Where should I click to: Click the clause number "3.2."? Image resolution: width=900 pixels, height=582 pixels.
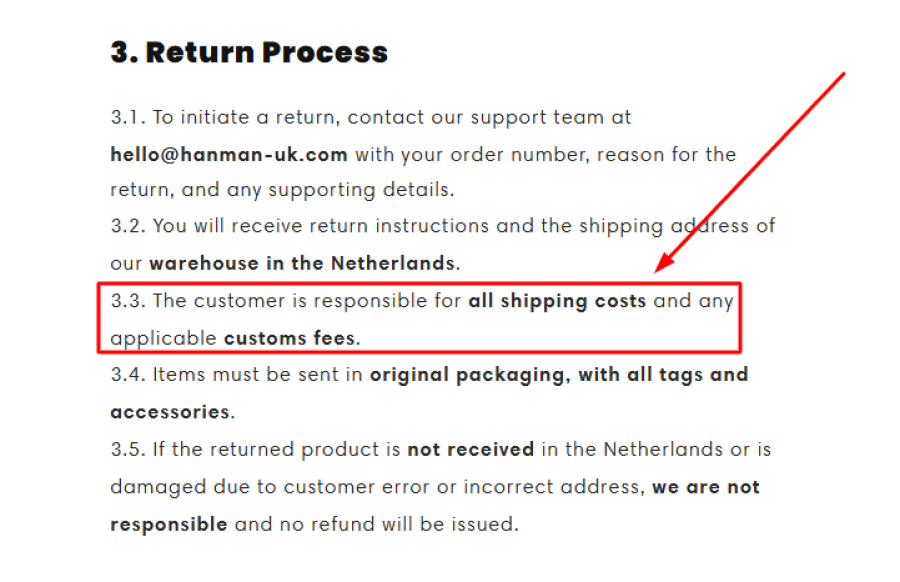pyautogui.click(x=129, y=227)
